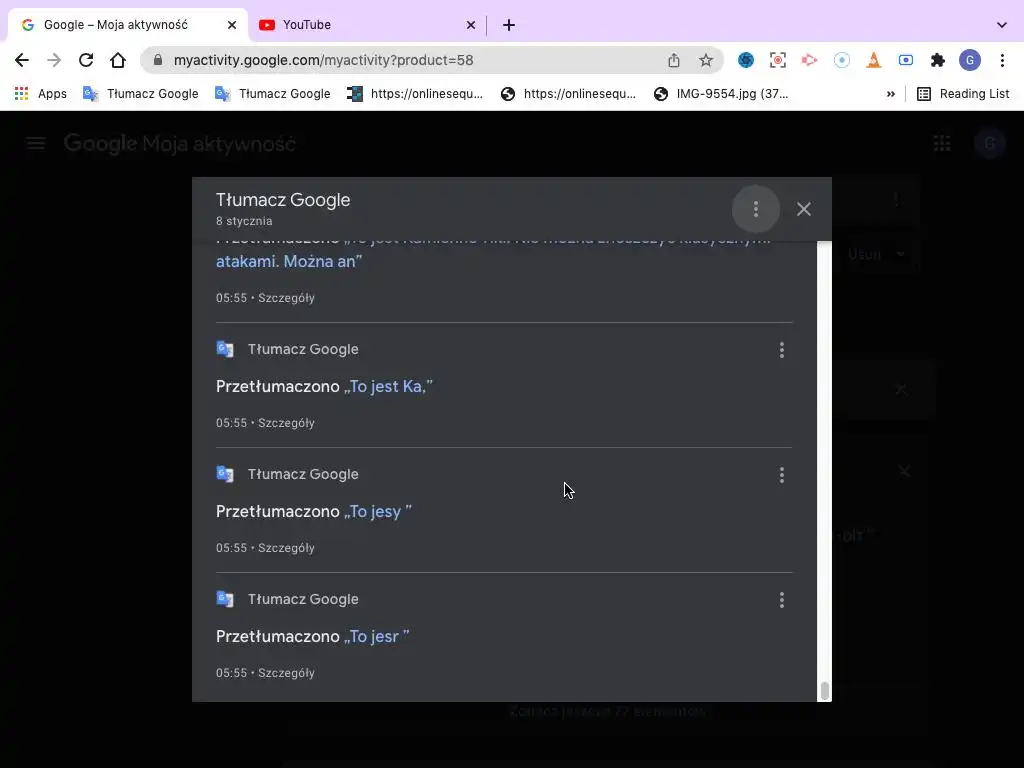Open options for "To jest Ka," entry

click(782, 350)
